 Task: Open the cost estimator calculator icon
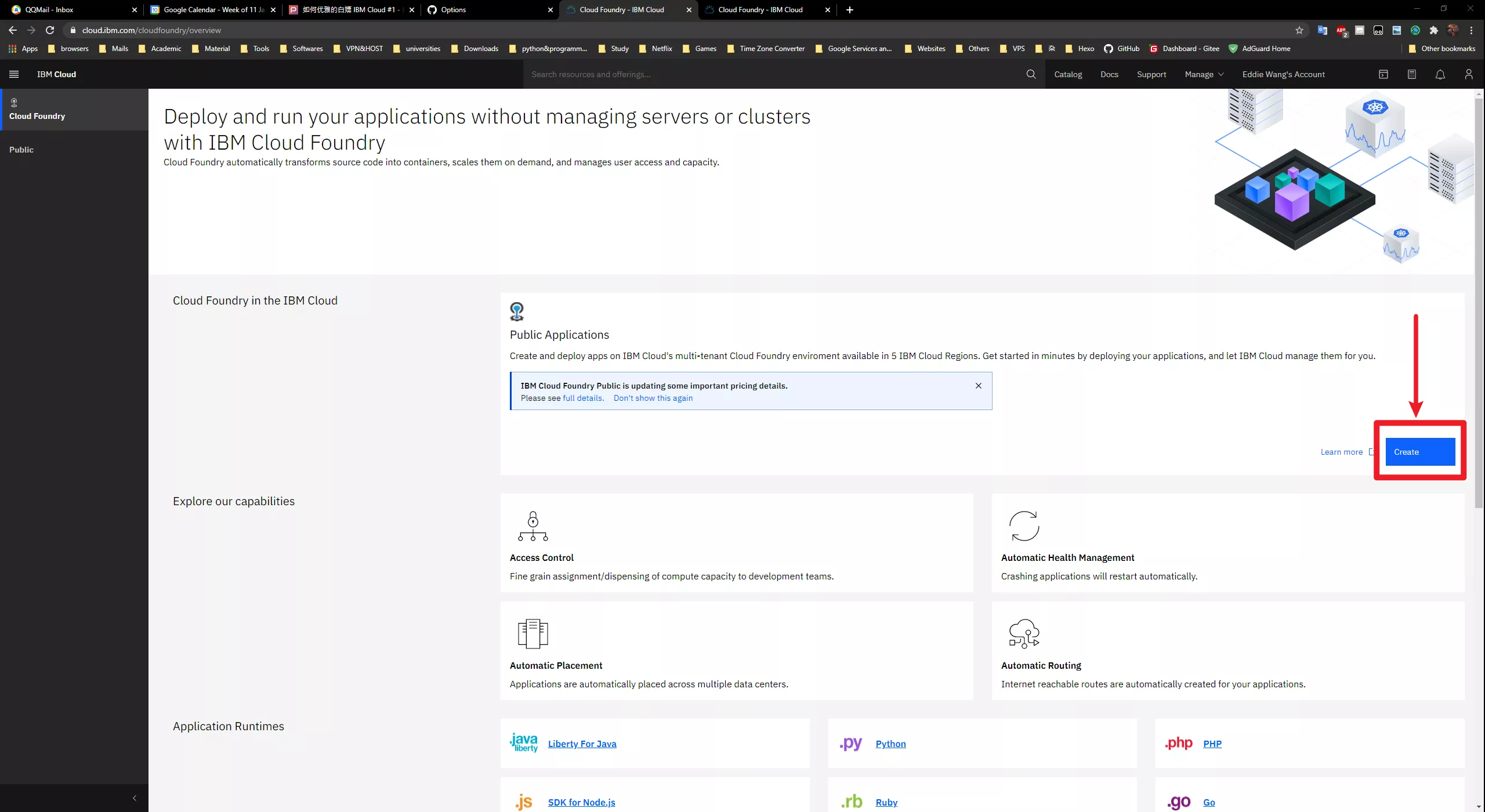(x=1412, y=74)
